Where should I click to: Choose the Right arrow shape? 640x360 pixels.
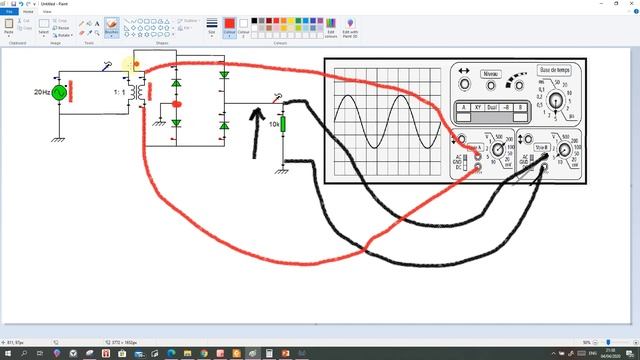pos(153,28)
